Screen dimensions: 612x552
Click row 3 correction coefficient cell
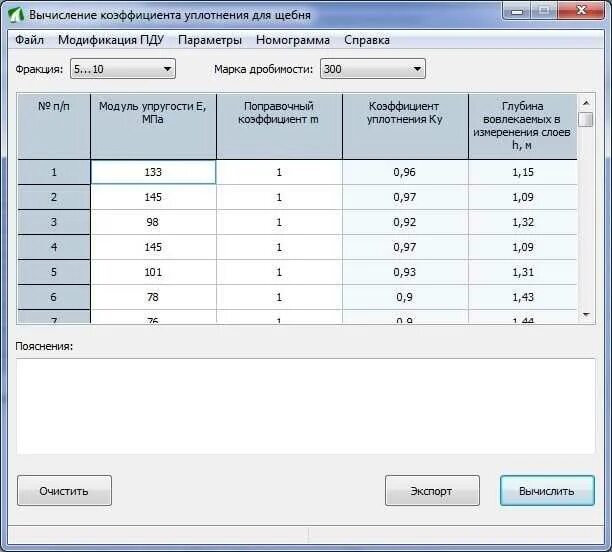click(279, 222)
